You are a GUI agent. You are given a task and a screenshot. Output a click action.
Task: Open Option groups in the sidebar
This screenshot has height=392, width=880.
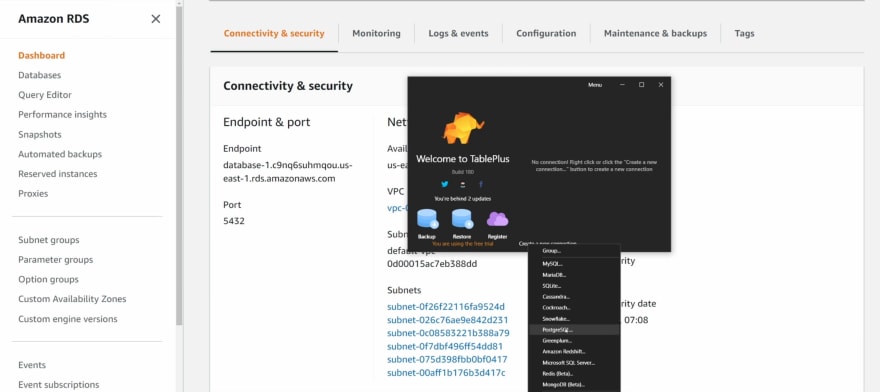pos(48,280)
